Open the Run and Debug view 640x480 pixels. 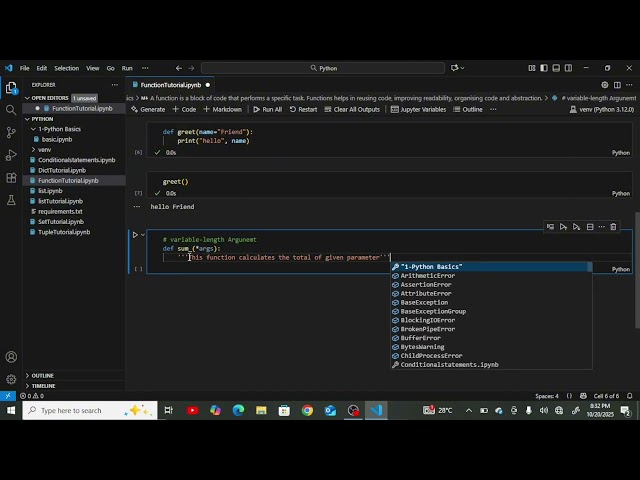(x=11, y=155)
